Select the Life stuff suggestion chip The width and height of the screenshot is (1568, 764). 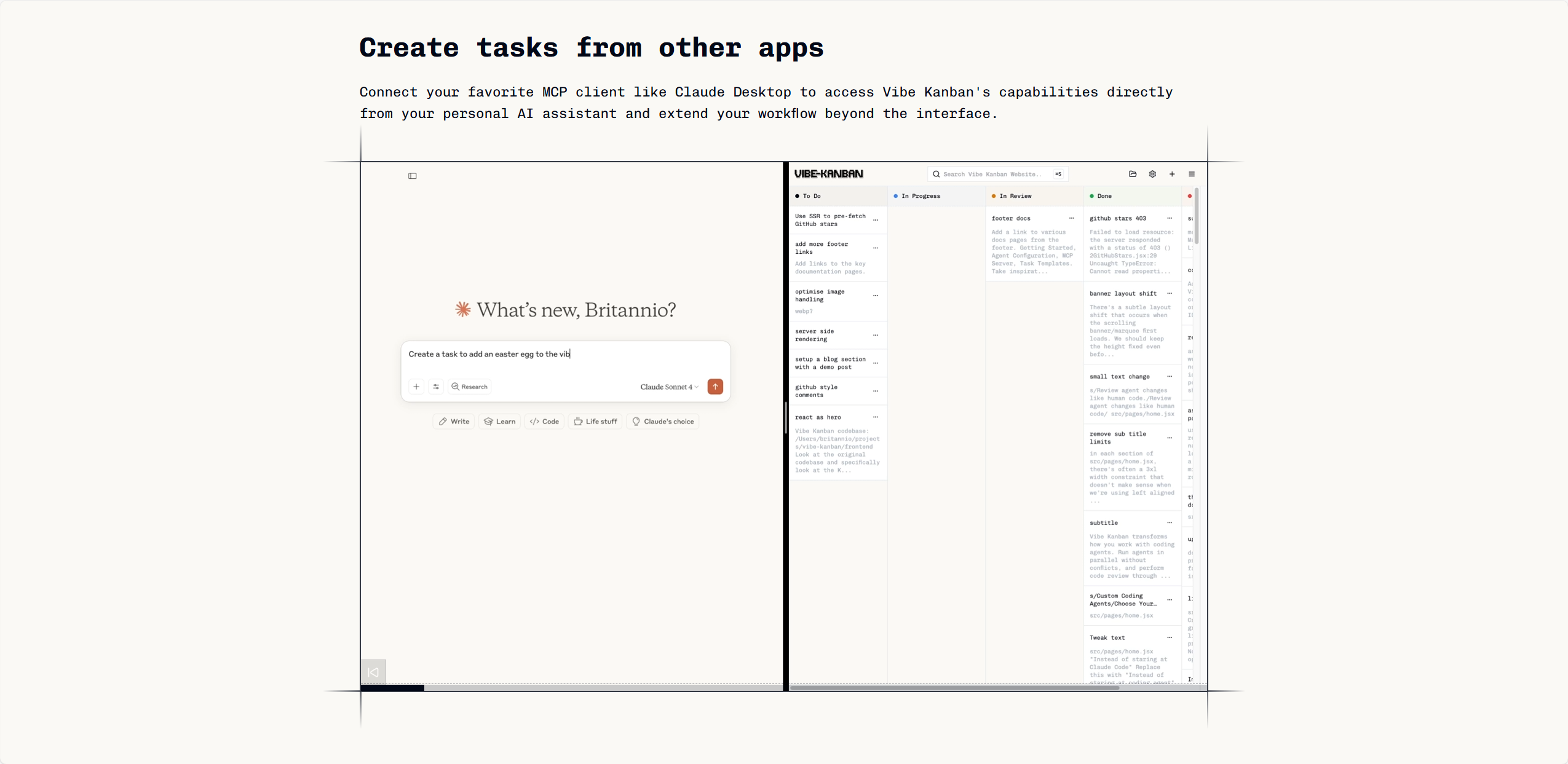(x=595, y=422)
